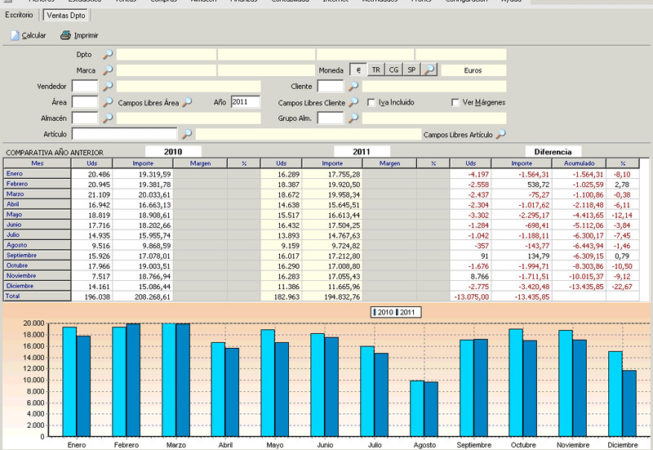Image resolution: width=653 pixels, height=450 pixels.
Task: Toggle the Ver Márgenes checkbox
Action: coord(455,102)
